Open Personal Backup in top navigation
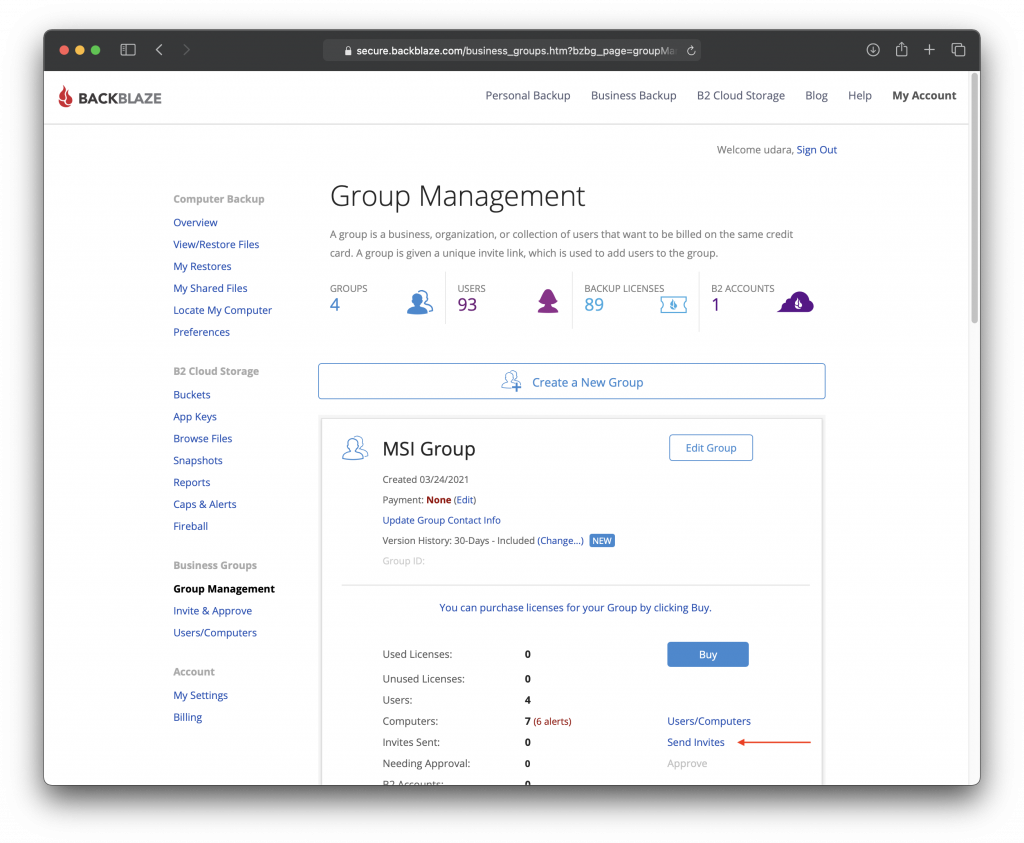1024x843 pixels. (528, 95)
